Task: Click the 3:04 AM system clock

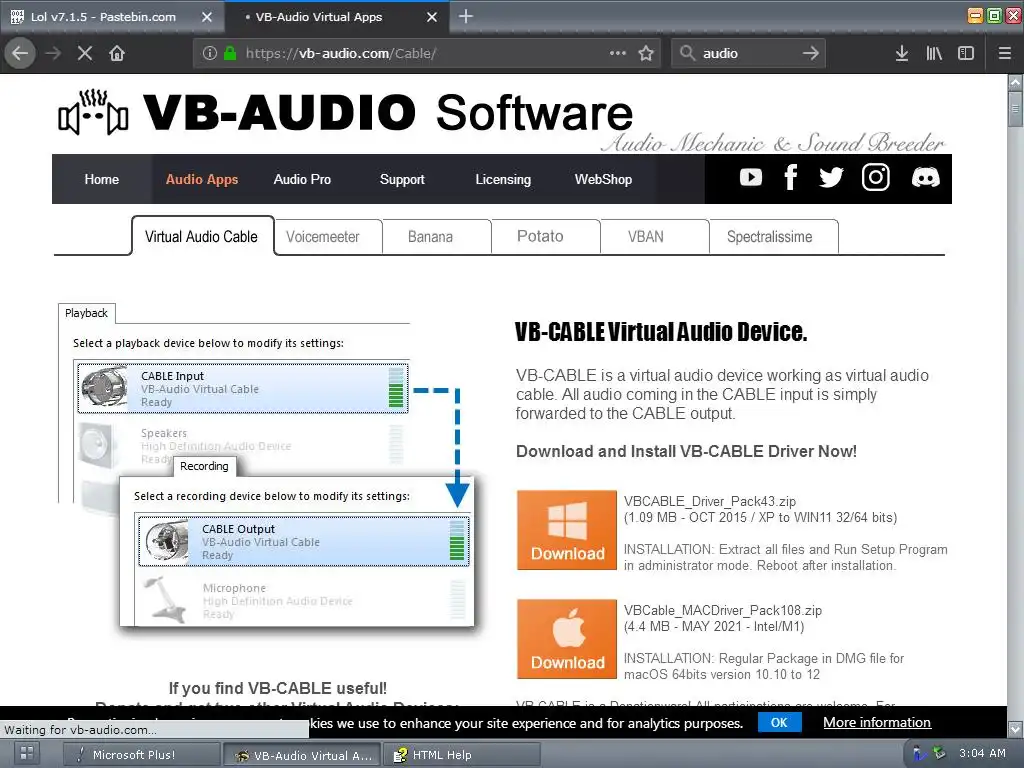Action: coord(982,753)
